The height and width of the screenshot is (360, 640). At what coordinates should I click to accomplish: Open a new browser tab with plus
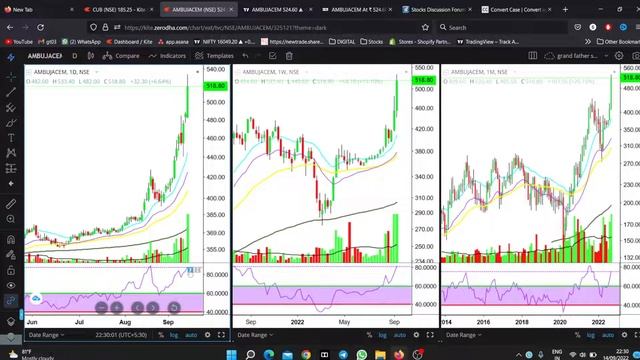(x=565, y=9)
